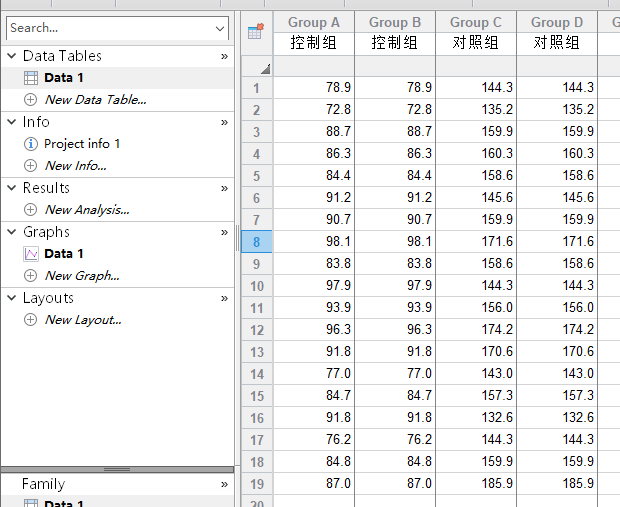Open the Family double-chevron menu
This screenshot has width=620, height=507.
(224, 484)
